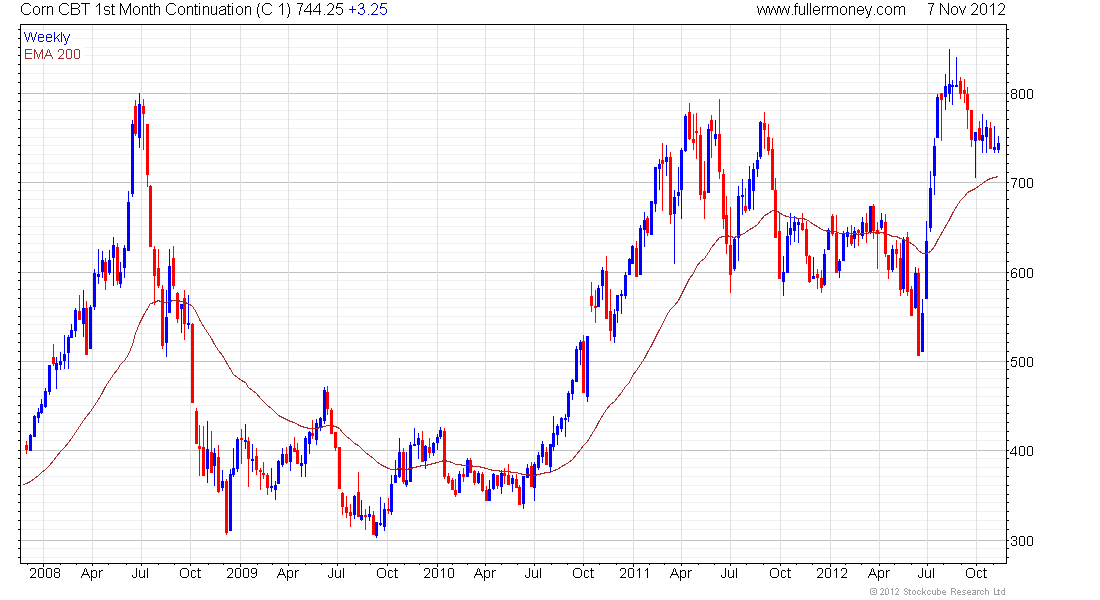
Task: Click the '2009' x-axis label
Action: tap(242, 573)
